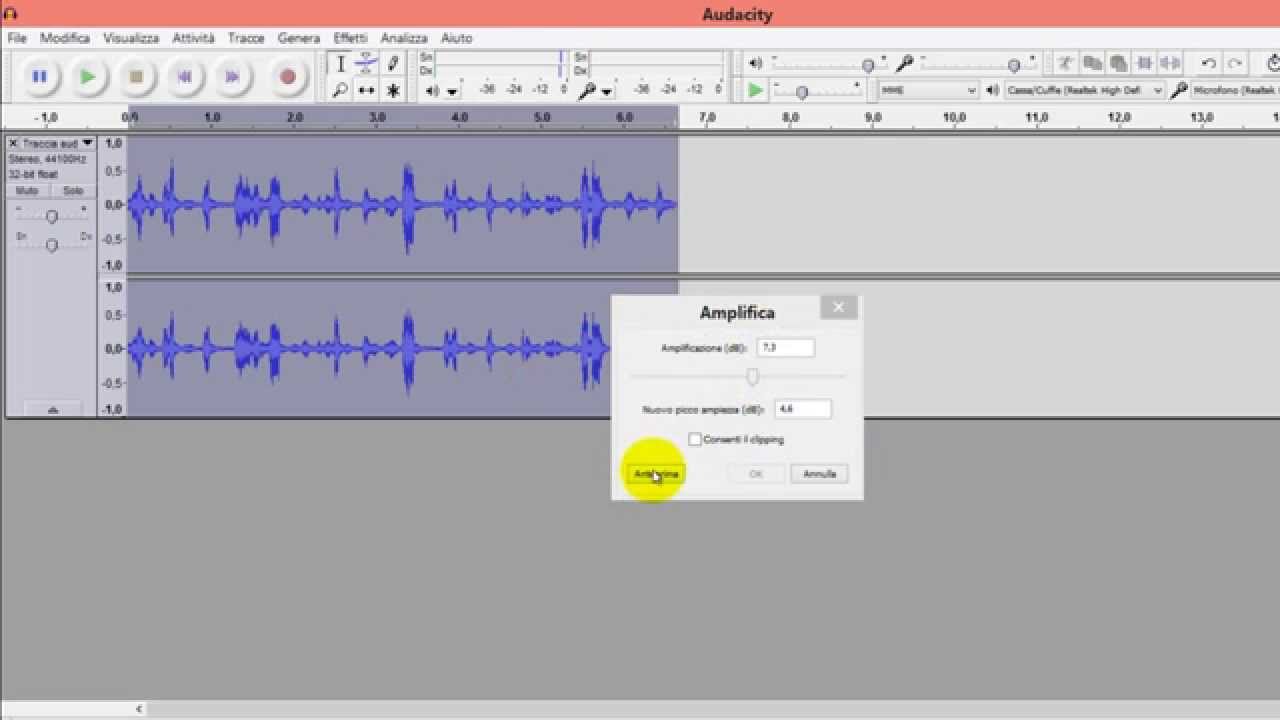Enable the Consenti il clipping checkbox
1280x720 pixels.
pyautogui.click(x=695, y=439)
